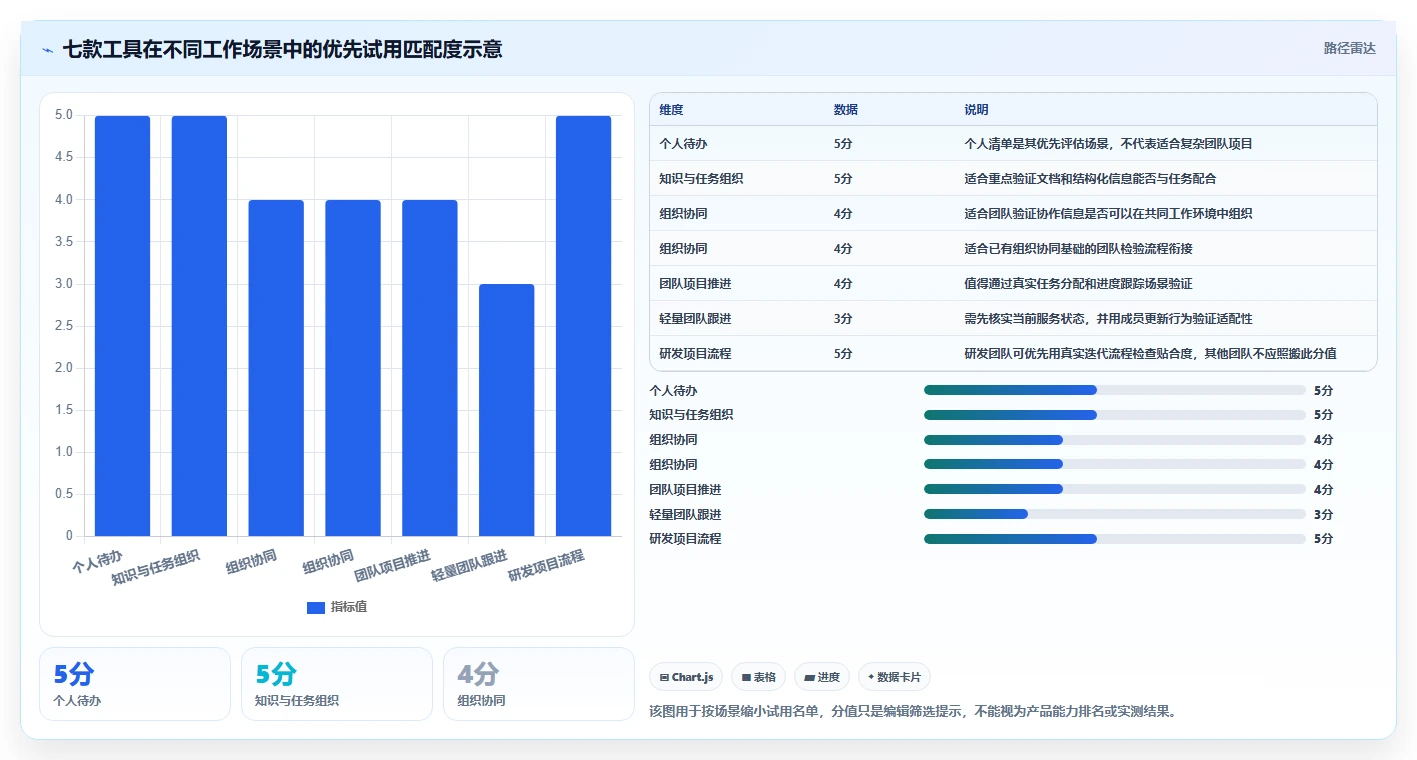Select the 表格 chip label

pyautogui.click(x=765, y=677)
